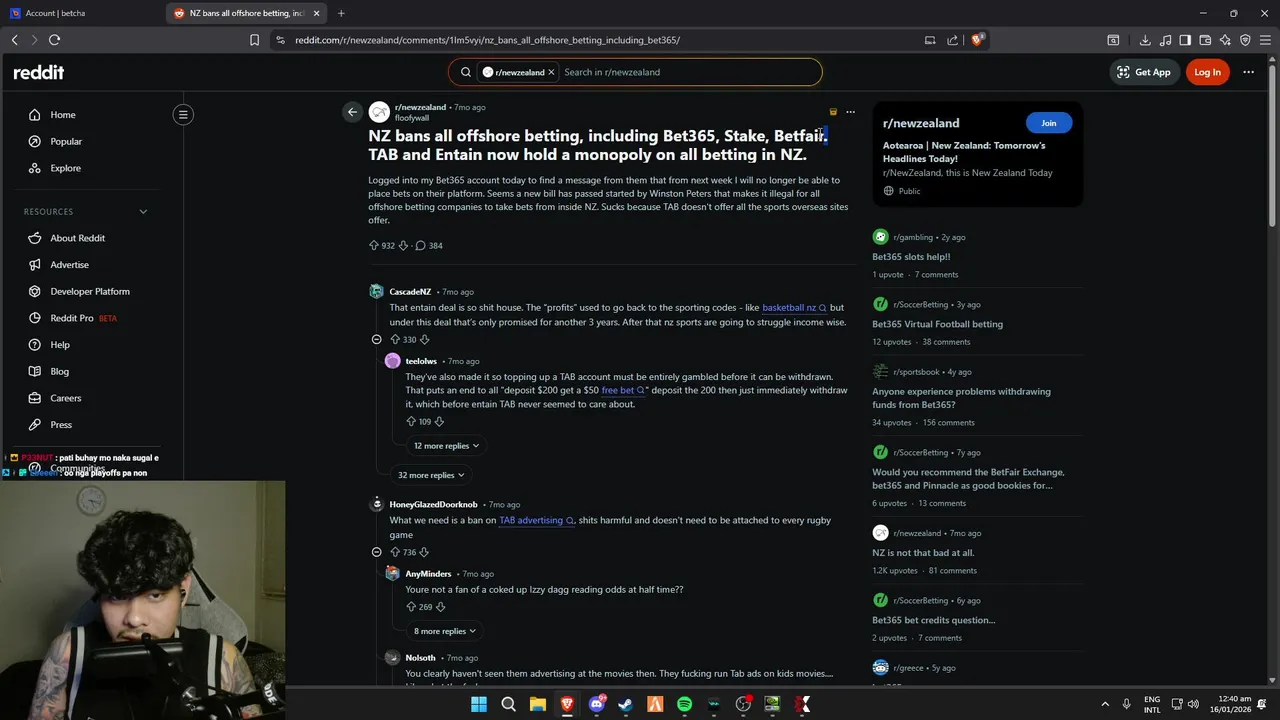This screenshot has height=720, width=1280.
Task: Open the 'free bet' search link
Action: [x=623, y=390]
